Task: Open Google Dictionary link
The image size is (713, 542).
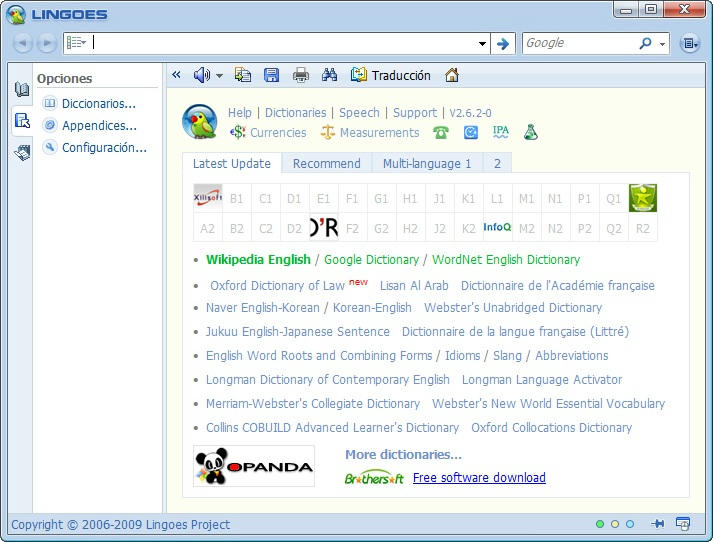Action: coord(371,260)
